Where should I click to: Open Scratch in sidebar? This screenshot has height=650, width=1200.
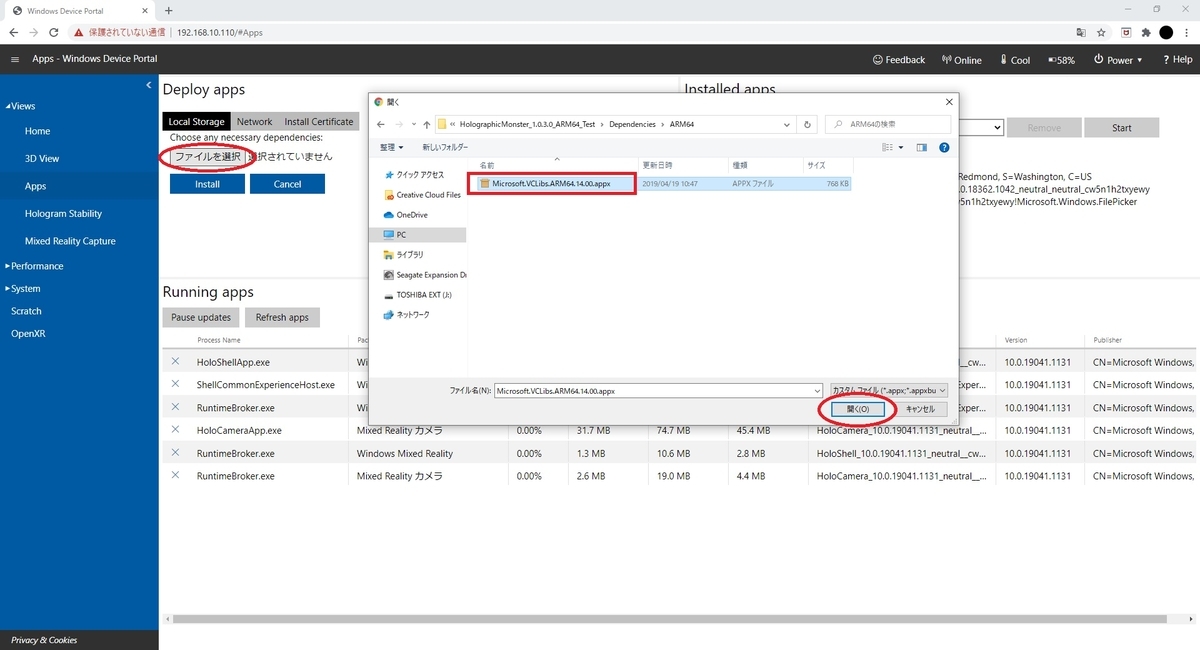[x=26, y=311]
